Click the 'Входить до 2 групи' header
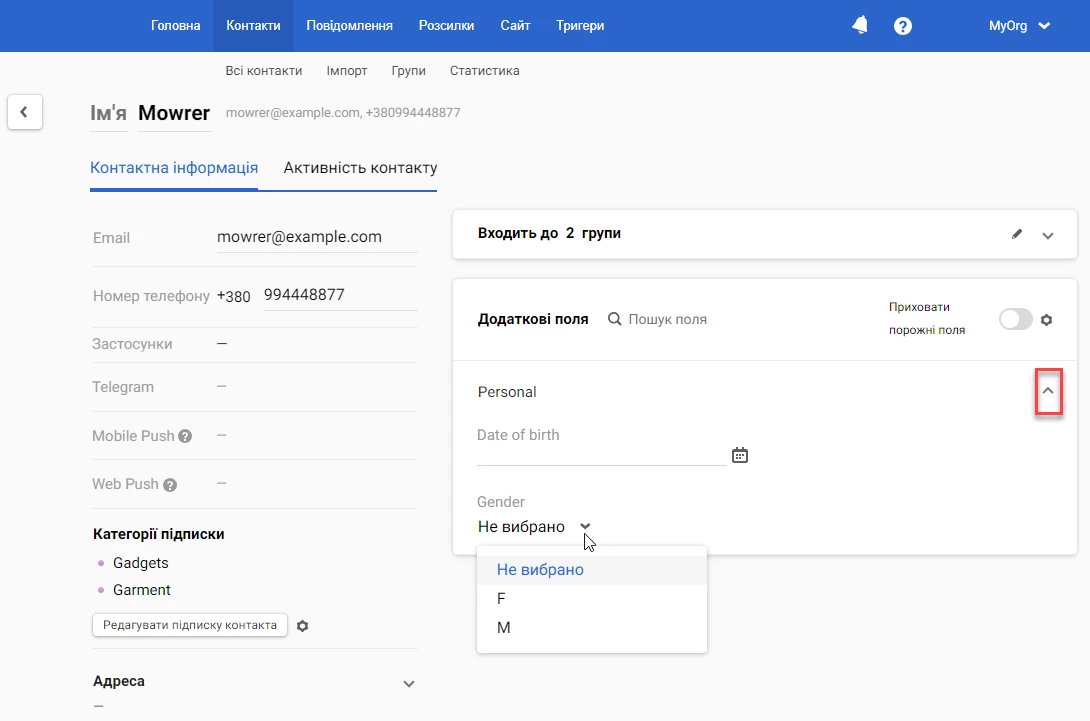This screenshot has width=1090, height=721. pyautogui.click(x=549, y=234)
